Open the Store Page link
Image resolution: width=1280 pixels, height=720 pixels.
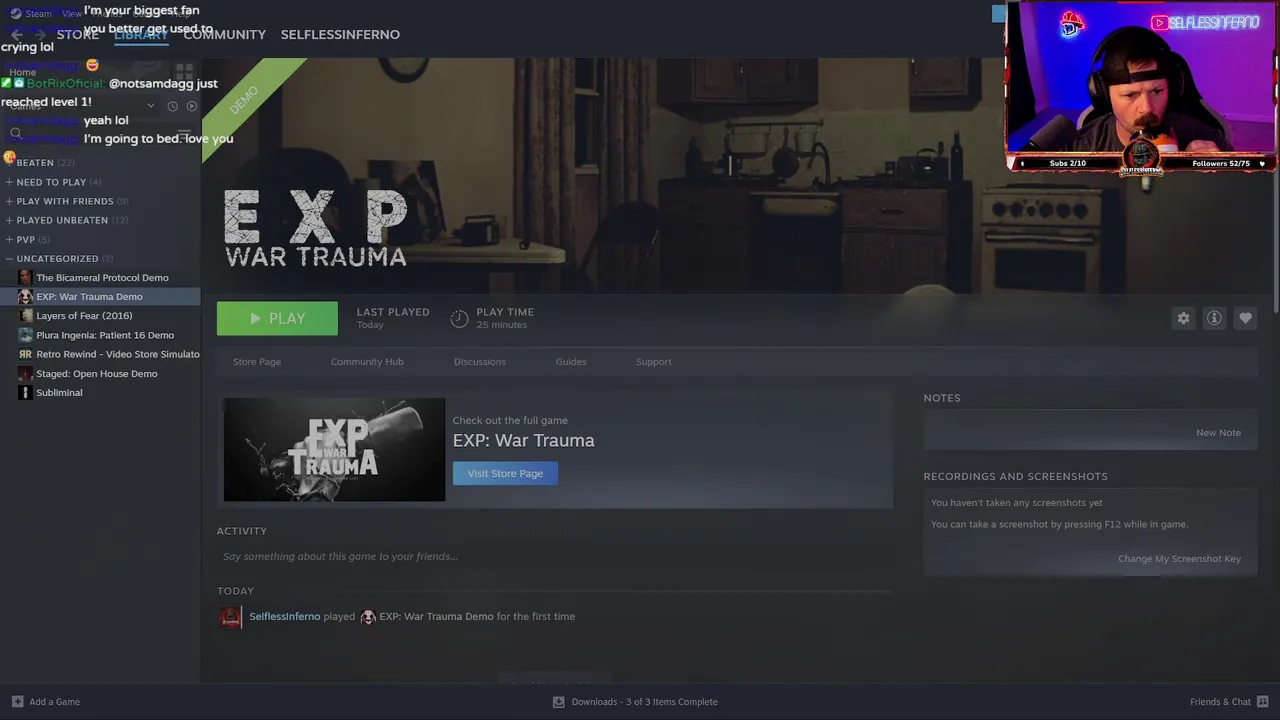pos(257,362)
